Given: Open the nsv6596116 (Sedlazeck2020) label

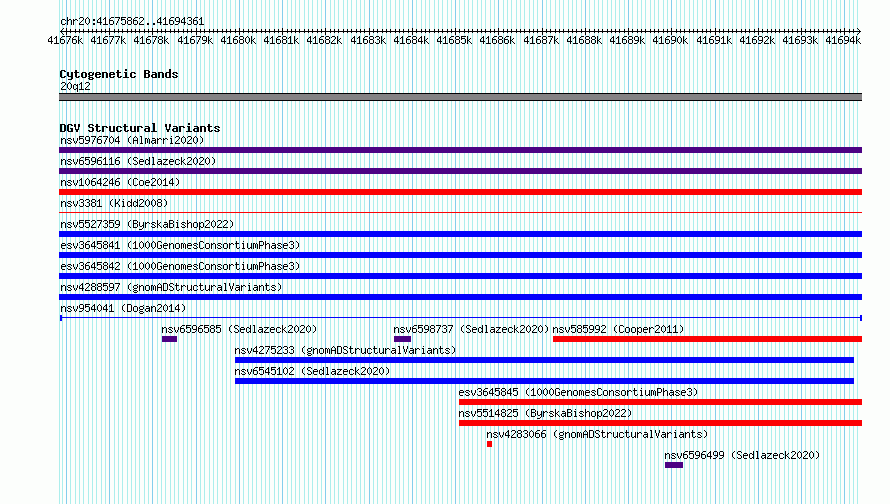Looking at the screenshot, I should [x=138, y=161].
